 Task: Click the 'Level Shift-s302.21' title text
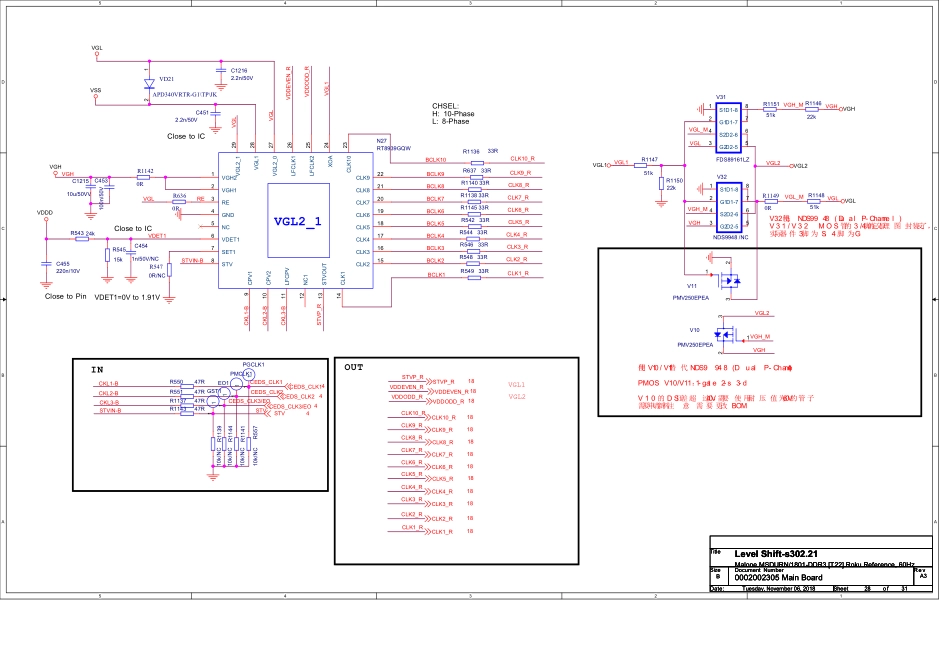point(776,554)
